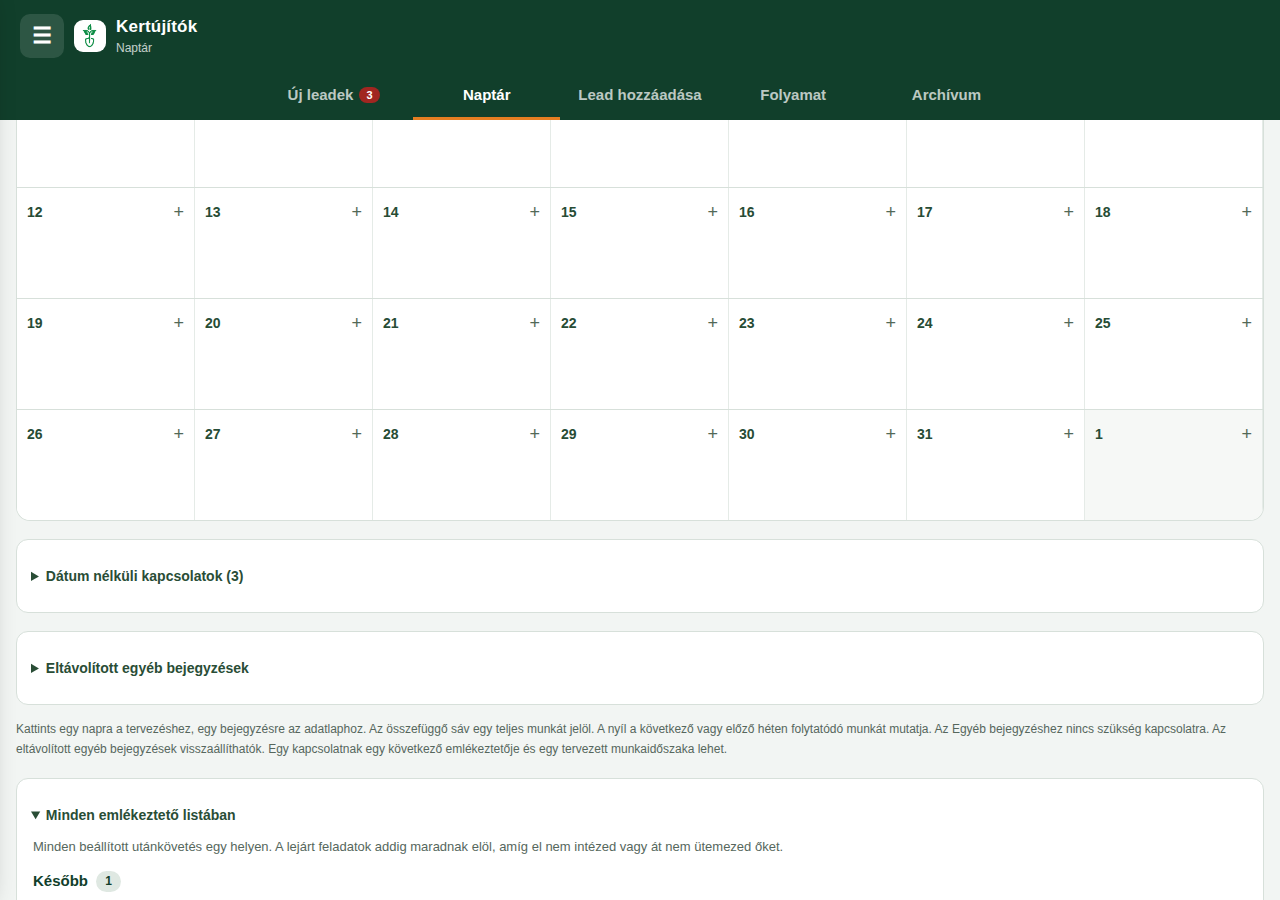Open the Új leadek tab
The width and height of the screenshot is (1280, 900).
(334, 95)
